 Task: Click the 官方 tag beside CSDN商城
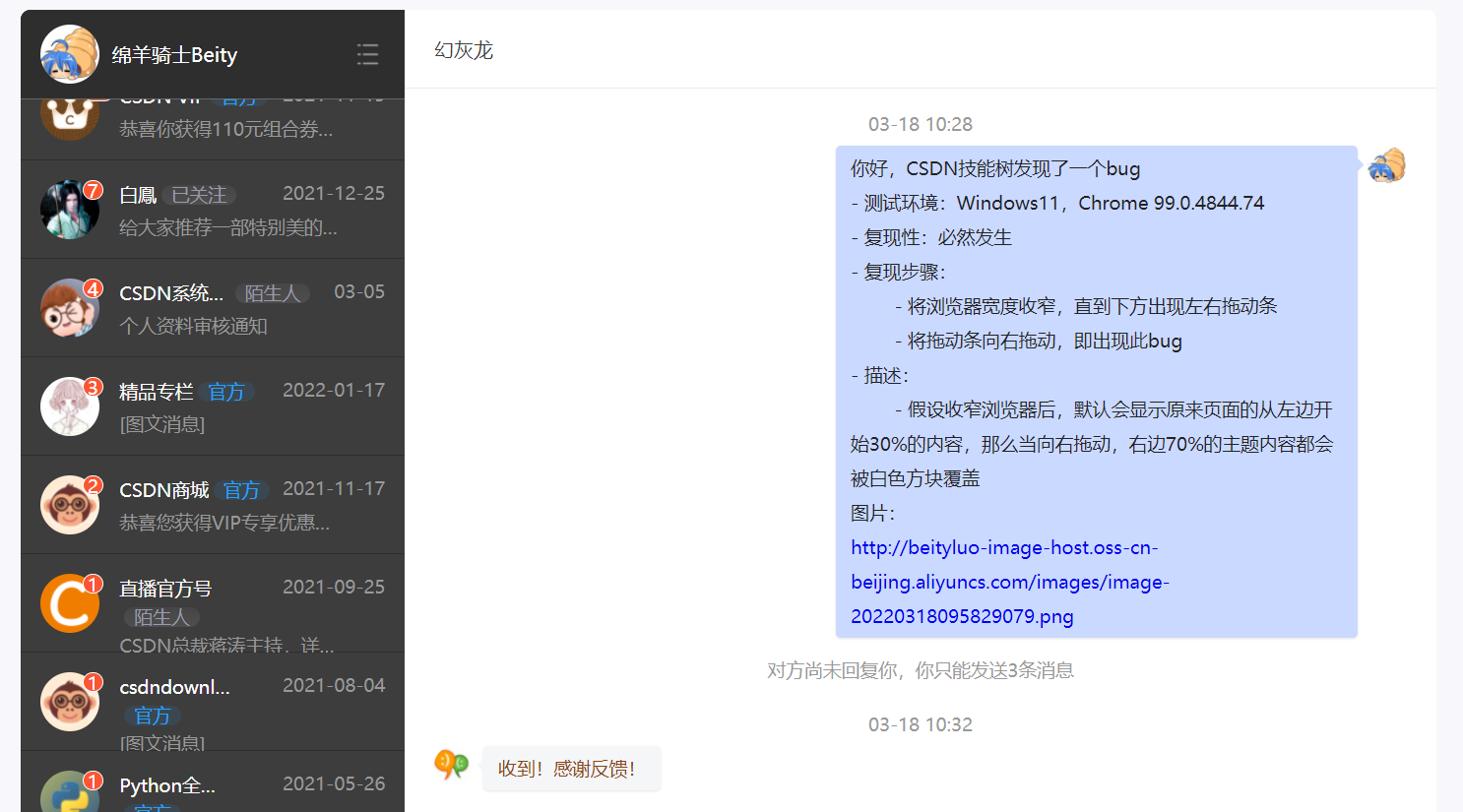pyautogui.click(x=241, y=490)
